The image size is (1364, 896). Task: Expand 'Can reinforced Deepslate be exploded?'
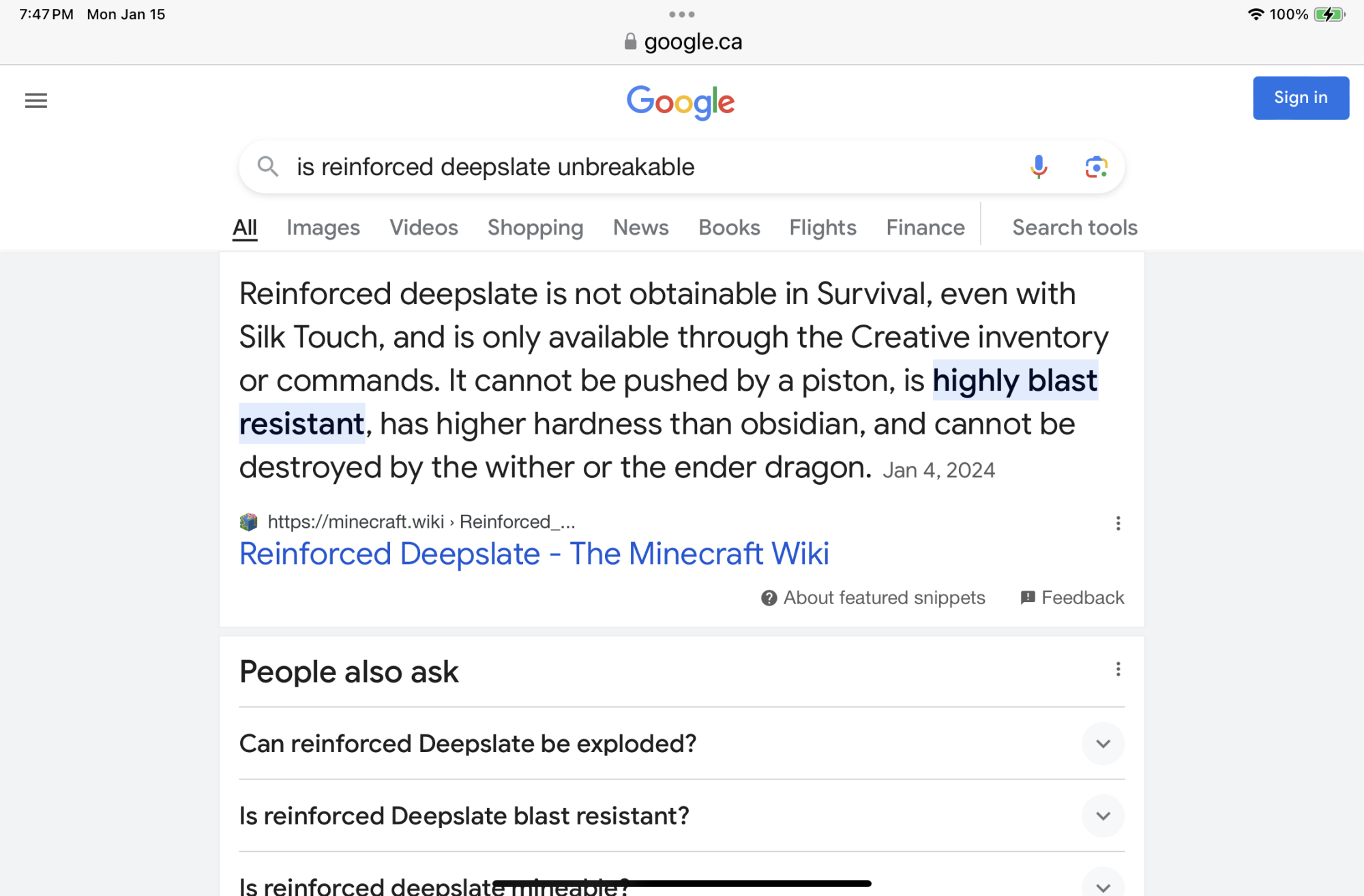(1103, 744)
